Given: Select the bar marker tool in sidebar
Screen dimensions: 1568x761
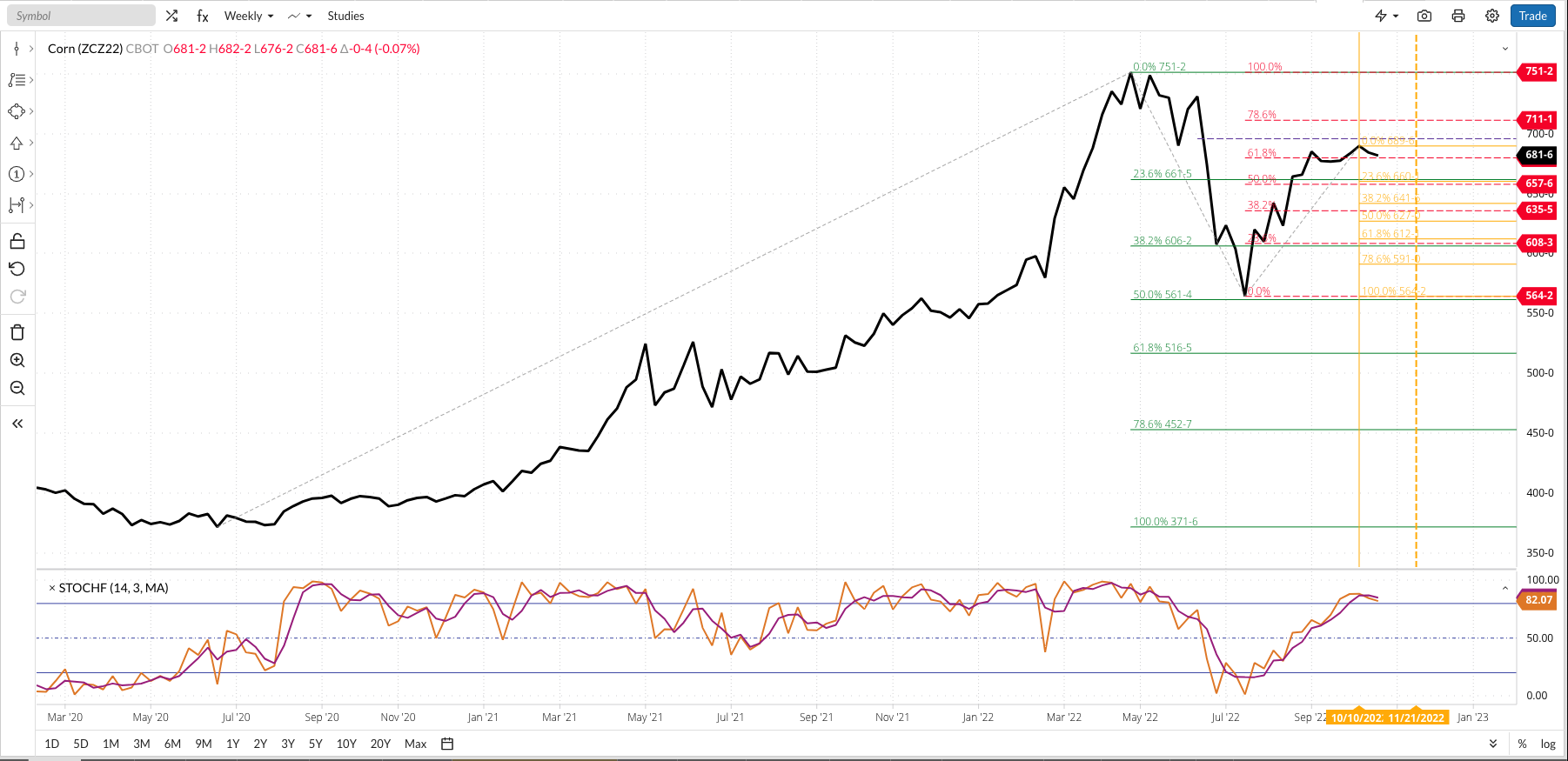Looking at the screenshot, I should tap(17, 49).
